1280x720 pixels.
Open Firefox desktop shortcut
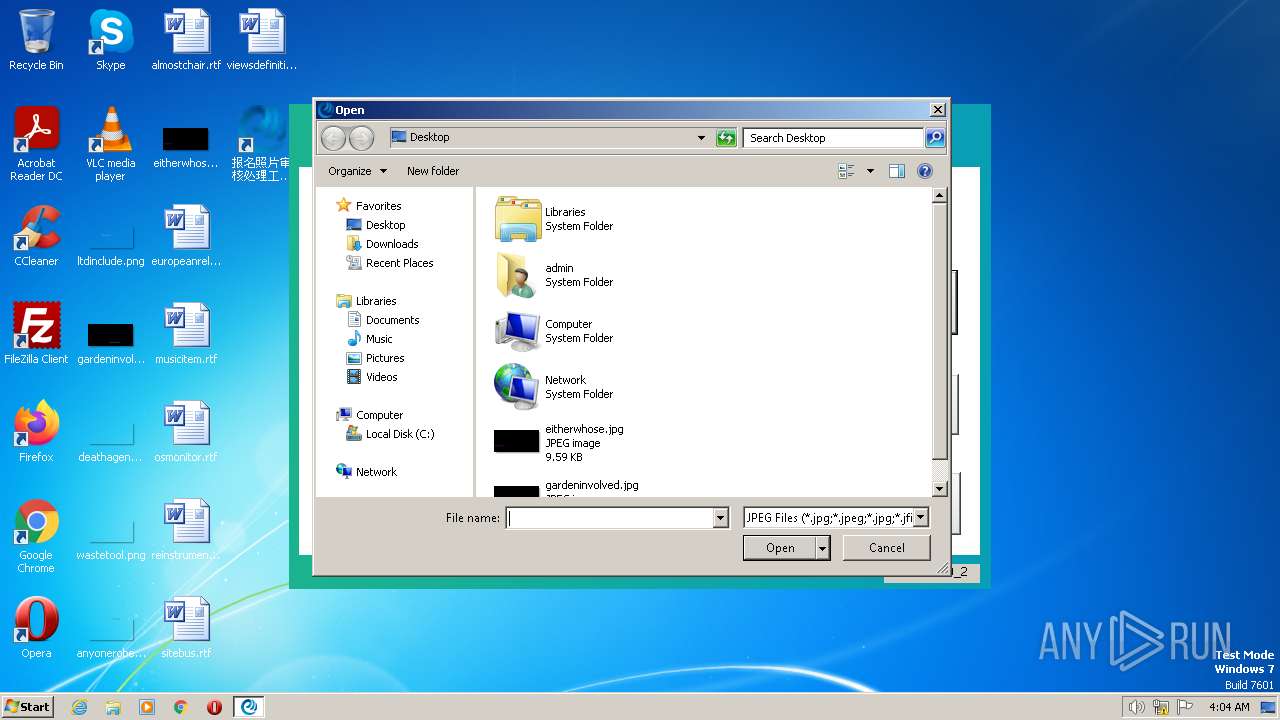click(36, 432)
